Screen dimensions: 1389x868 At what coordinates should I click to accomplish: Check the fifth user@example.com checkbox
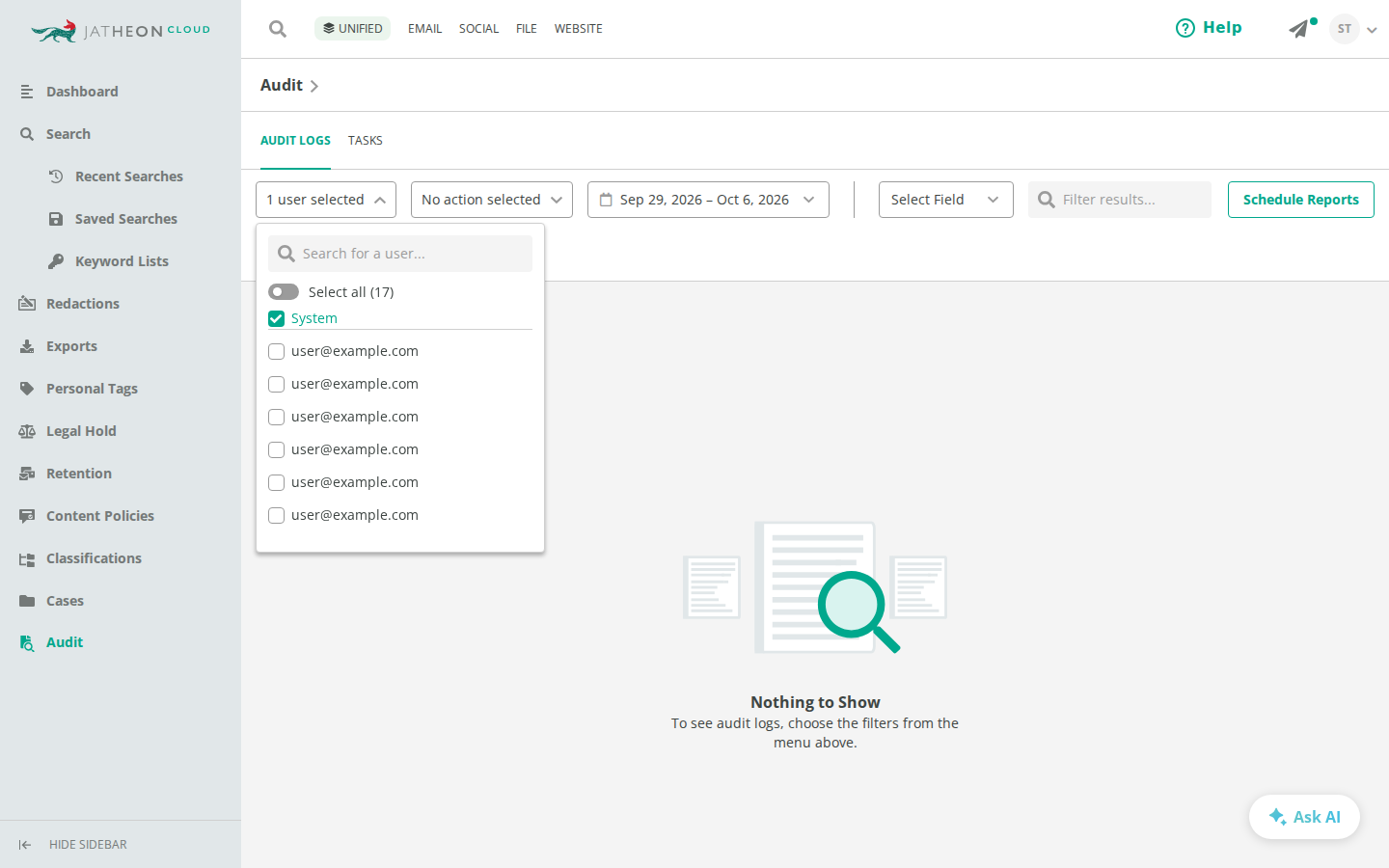276,482
